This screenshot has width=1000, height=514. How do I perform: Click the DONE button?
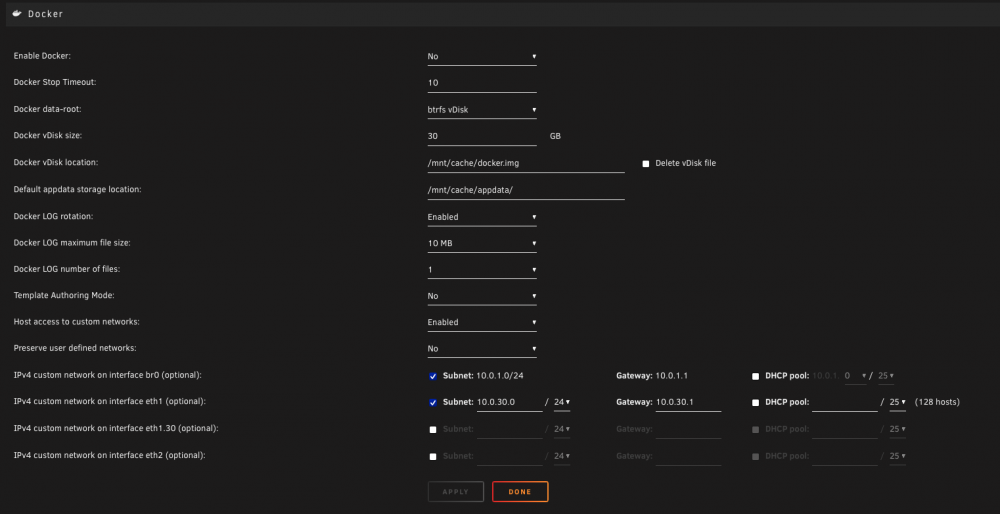[x=520, y=492]
